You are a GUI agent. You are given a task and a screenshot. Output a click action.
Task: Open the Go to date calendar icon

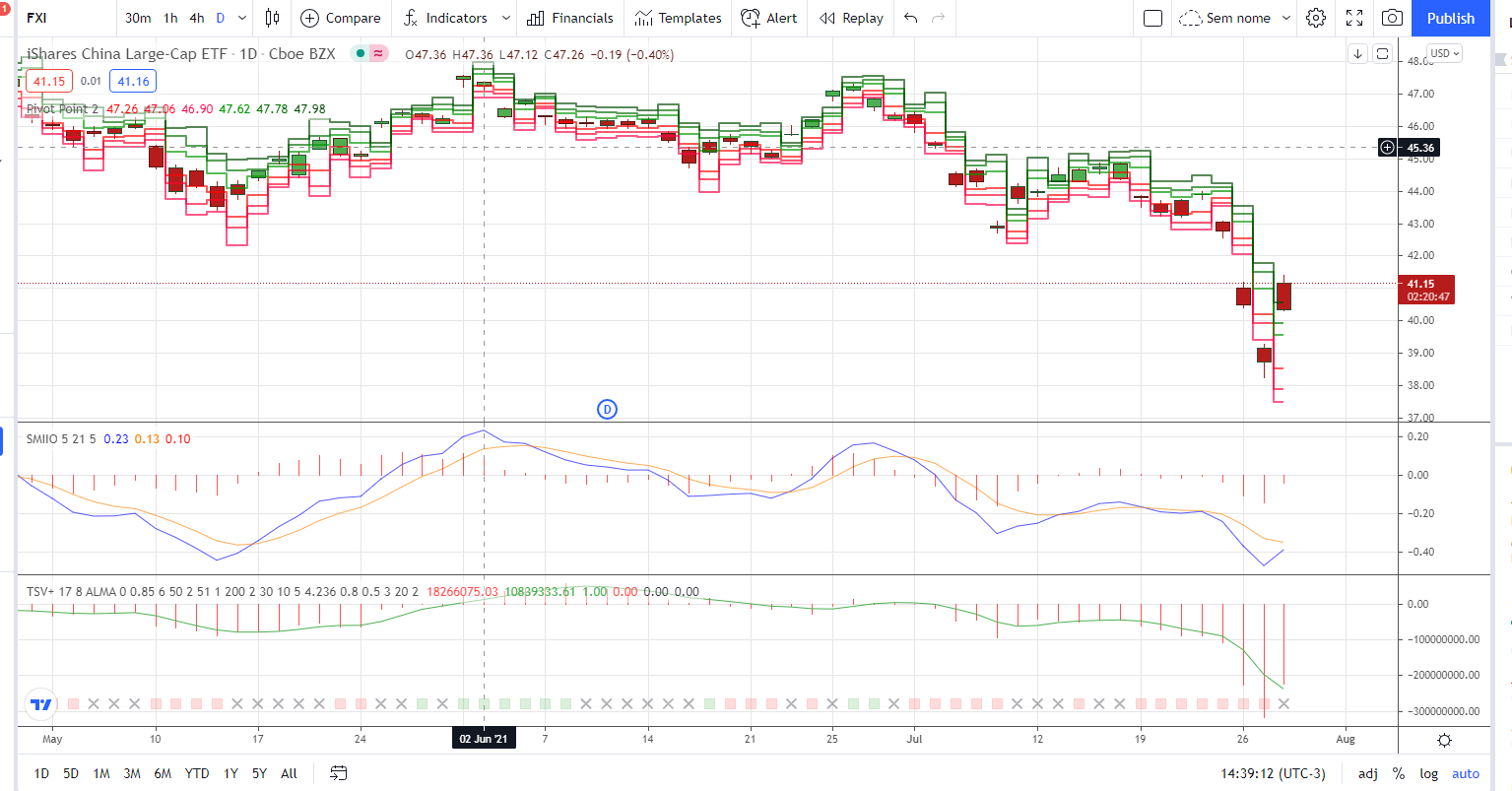[x=338, y=773]
